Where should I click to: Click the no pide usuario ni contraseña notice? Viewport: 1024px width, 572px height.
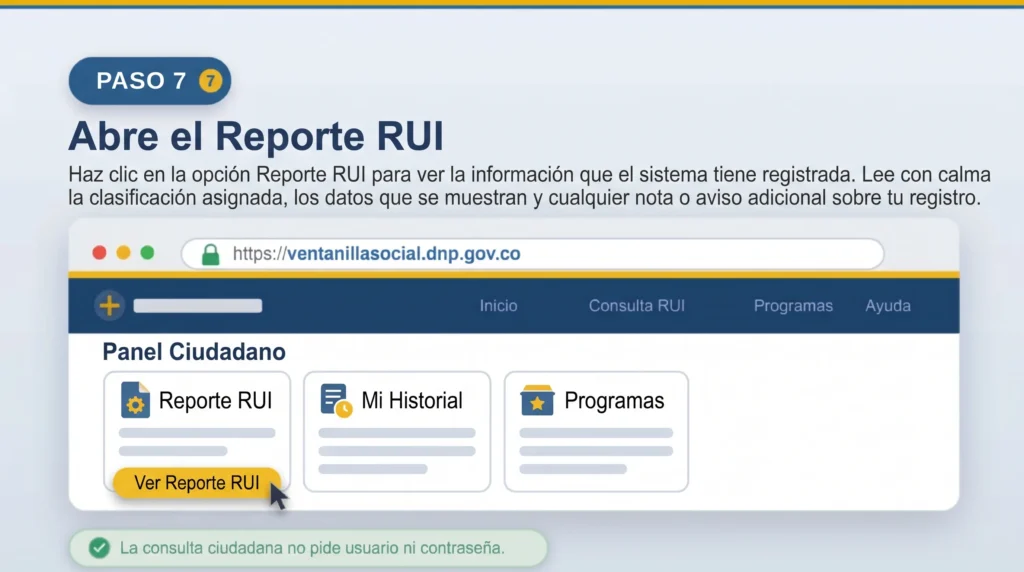pos(308,548)
